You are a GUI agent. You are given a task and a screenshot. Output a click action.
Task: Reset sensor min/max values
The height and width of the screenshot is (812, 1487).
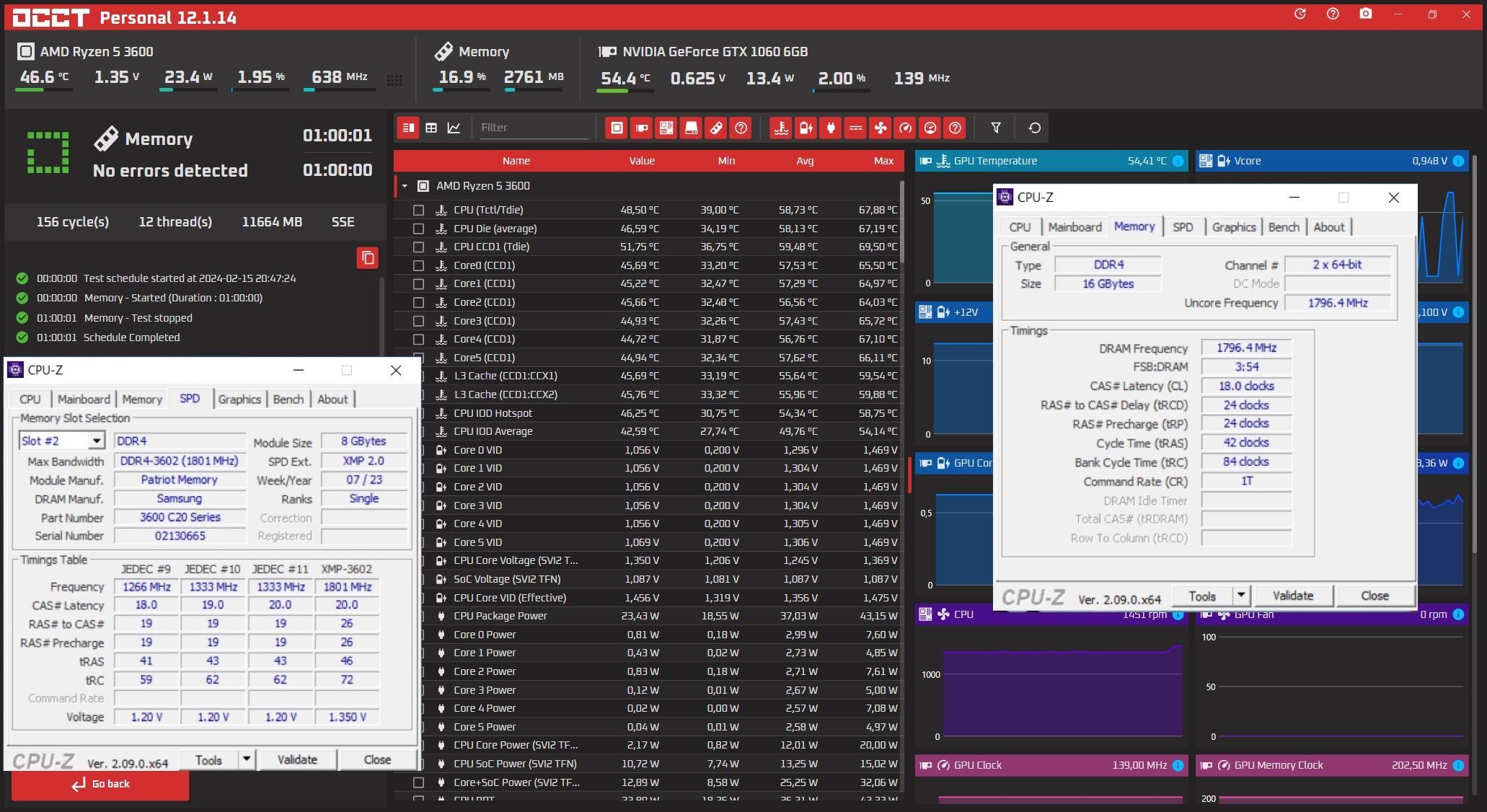(1034, 128)
